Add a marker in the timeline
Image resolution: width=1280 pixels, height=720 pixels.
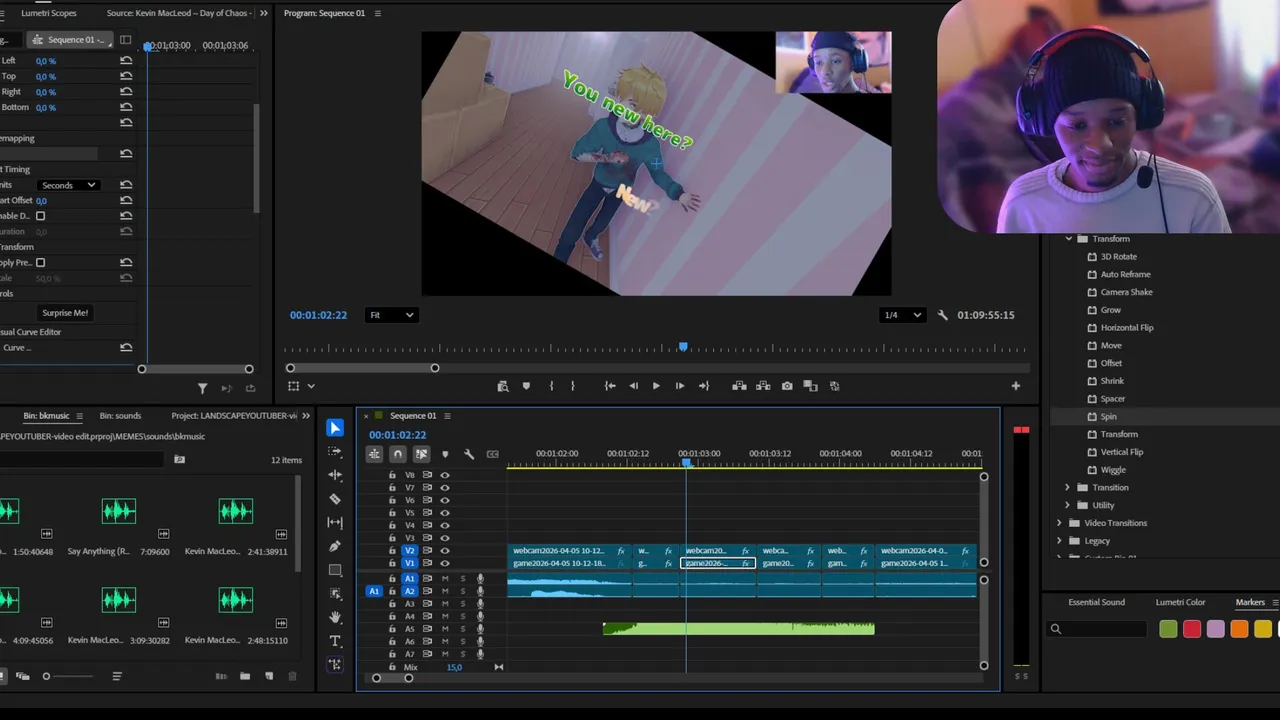pyautogui.click(x=445, y=454)
